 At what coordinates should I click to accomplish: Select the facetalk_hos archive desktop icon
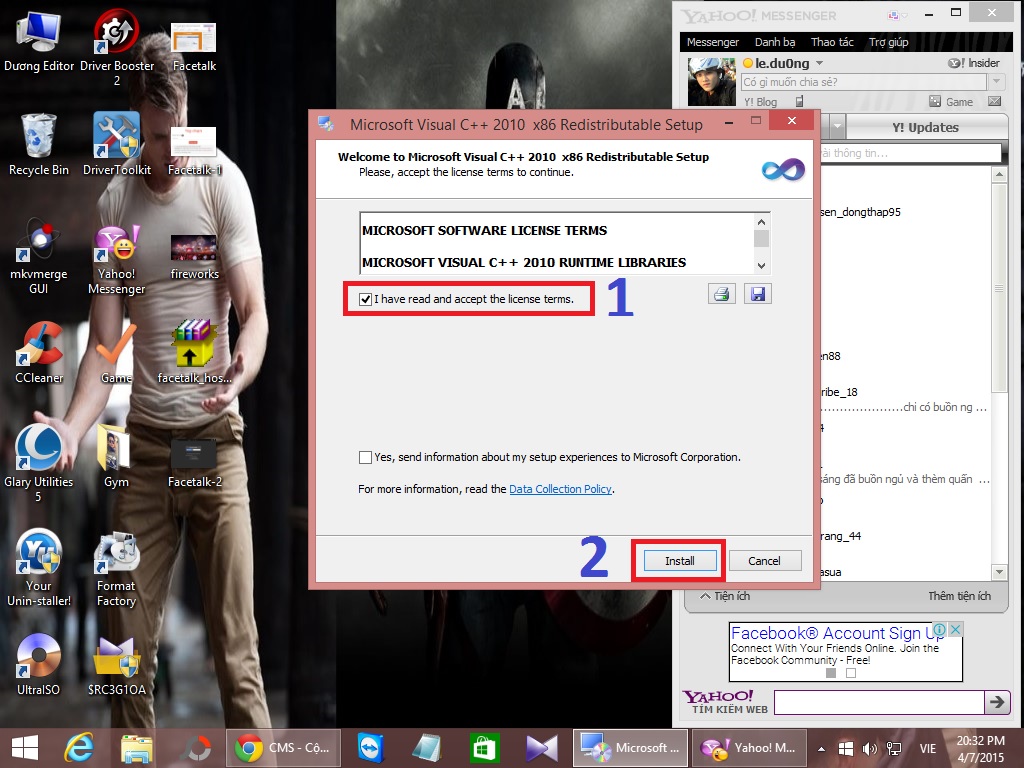195,353
